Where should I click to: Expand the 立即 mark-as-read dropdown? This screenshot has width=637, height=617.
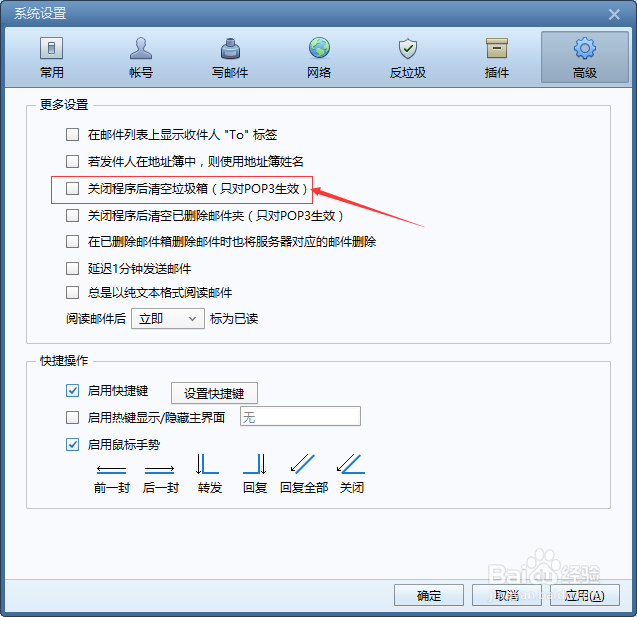[168, 319]
